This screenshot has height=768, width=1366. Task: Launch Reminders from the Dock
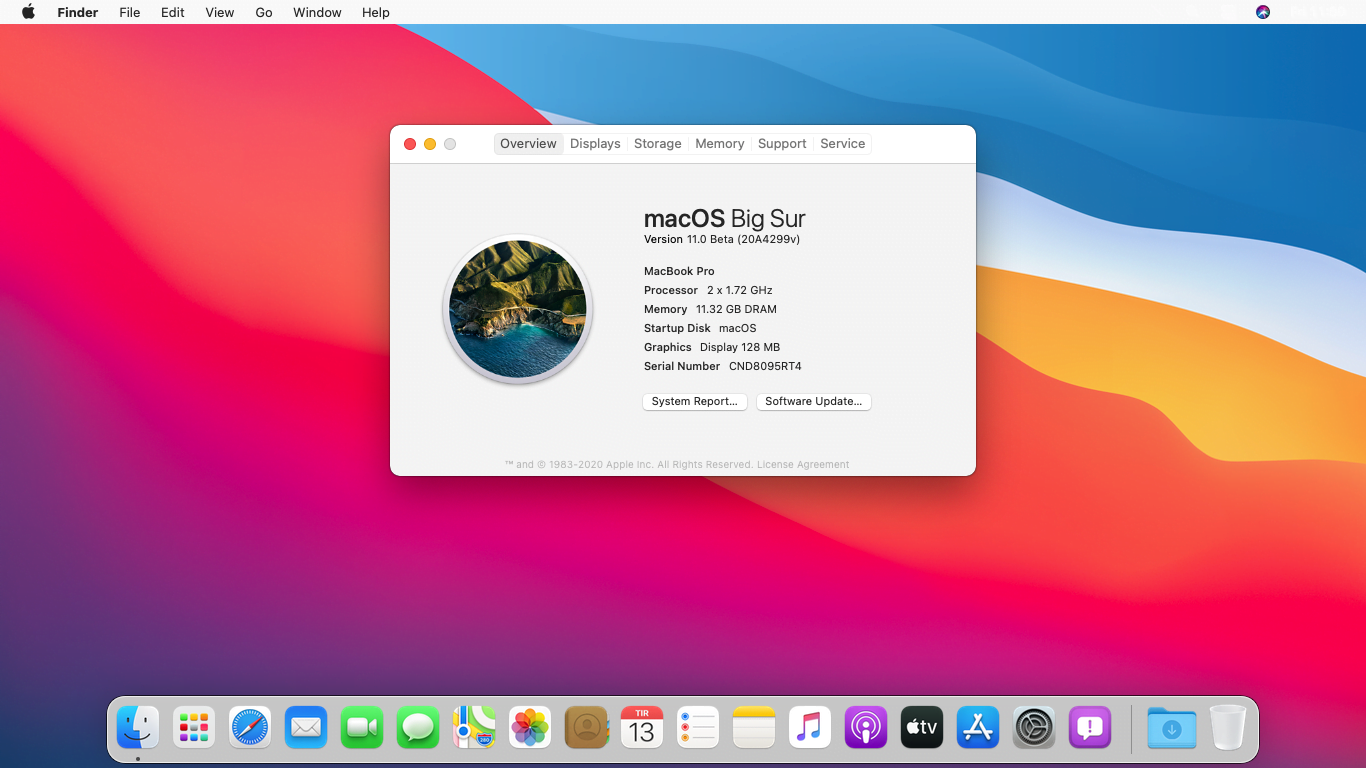pyautogui.click(x=698, y=727)
